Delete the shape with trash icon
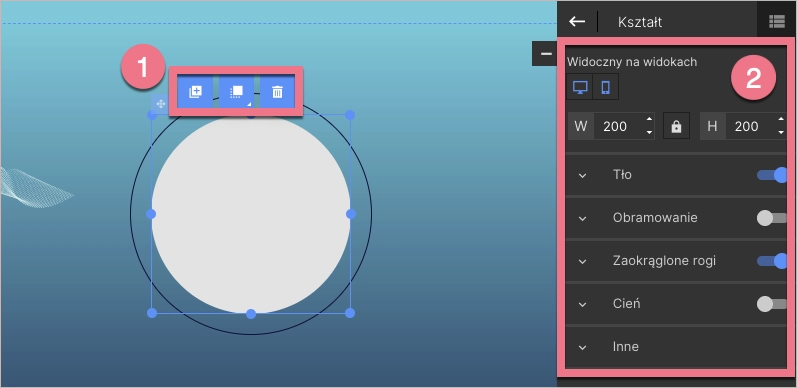The height and width of the screenshot is (388, 797). point(278,92)
